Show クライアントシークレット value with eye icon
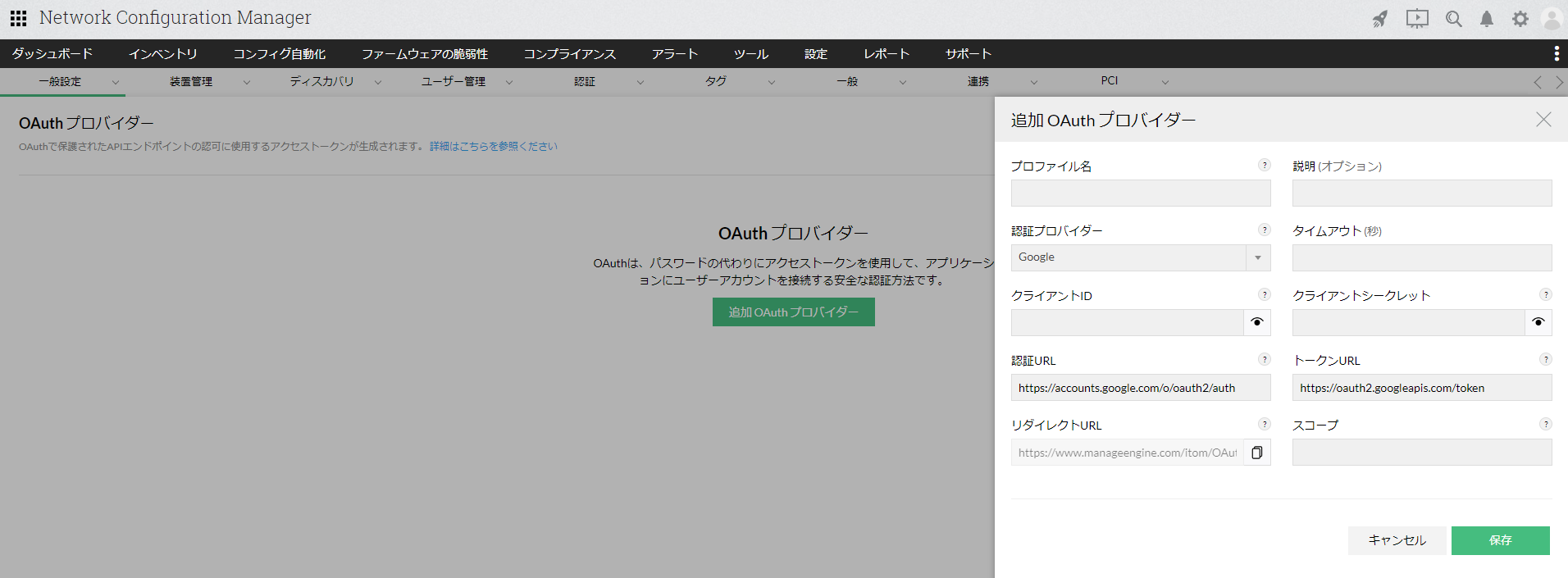Viewport: 1568px width, 578px height. coord(1538,322)
